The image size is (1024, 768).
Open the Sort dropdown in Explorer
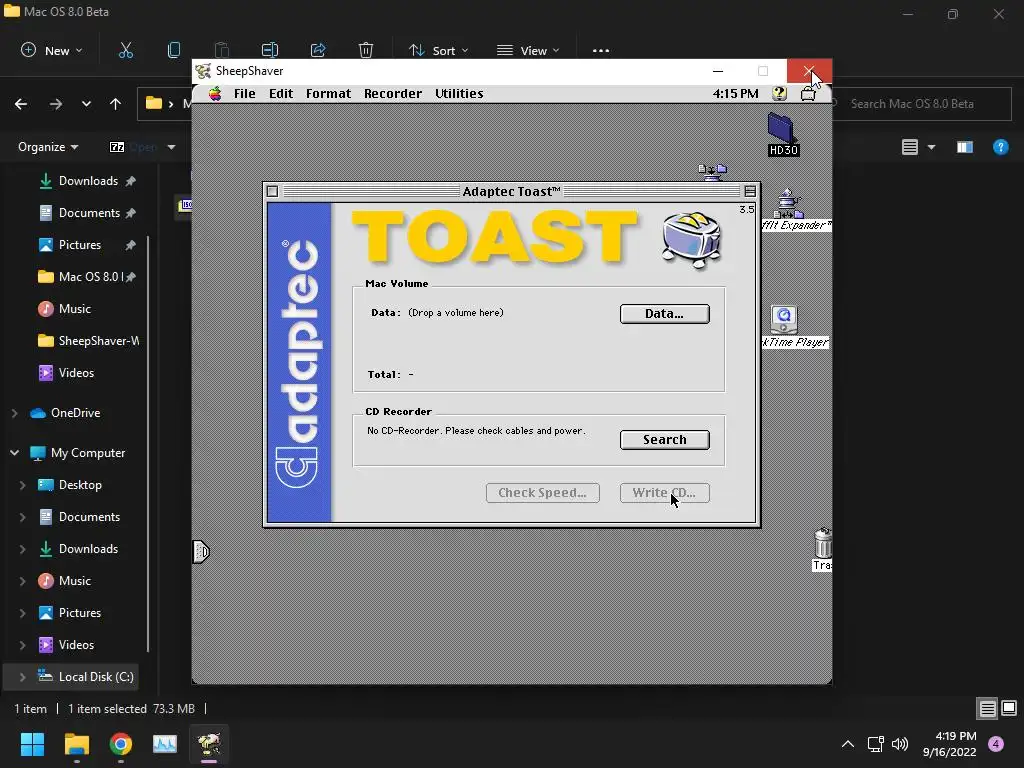pos(438,50)
